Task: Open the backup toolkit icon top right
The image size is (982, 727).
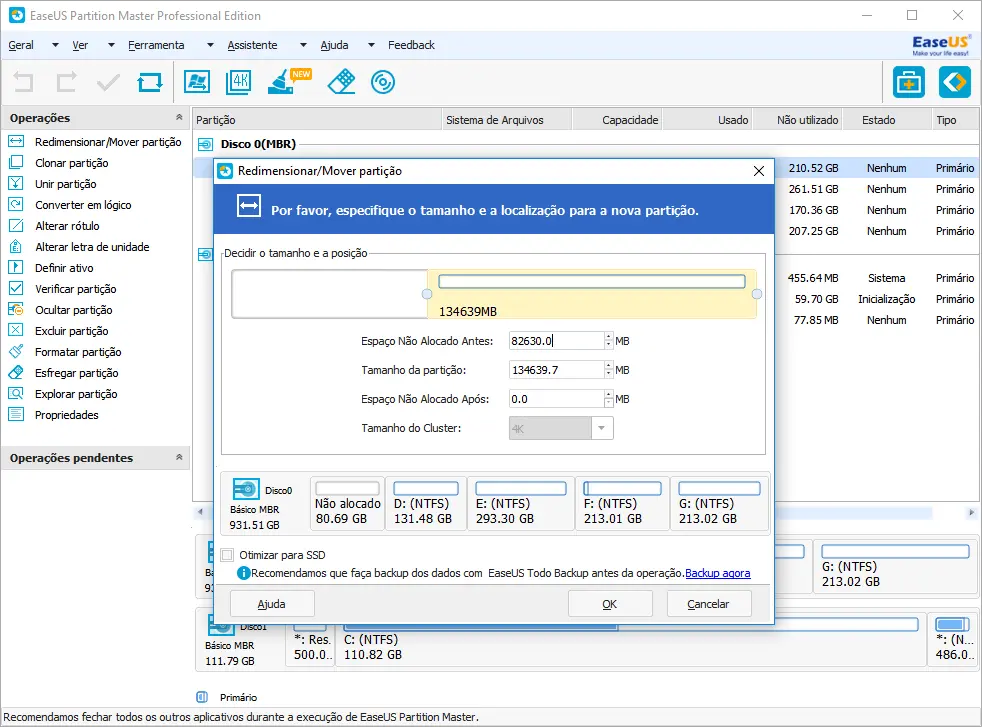Action: tap(909, 82)
